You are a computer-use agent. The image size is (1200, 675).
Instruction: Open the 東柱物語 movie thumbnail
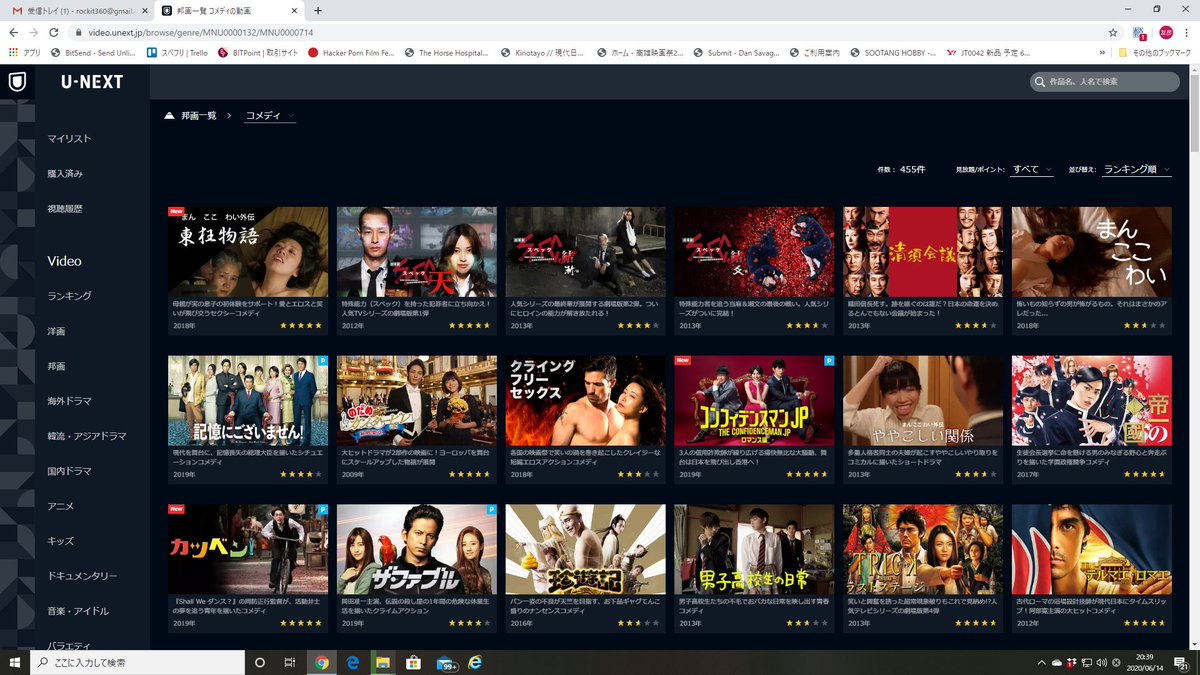[x=248, y=251]
